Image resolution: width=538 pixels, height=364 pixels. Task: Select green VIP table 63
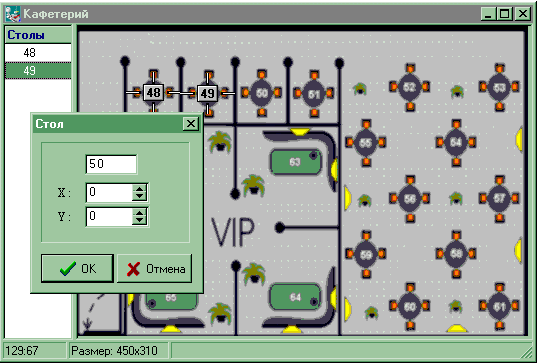(296, 162)
